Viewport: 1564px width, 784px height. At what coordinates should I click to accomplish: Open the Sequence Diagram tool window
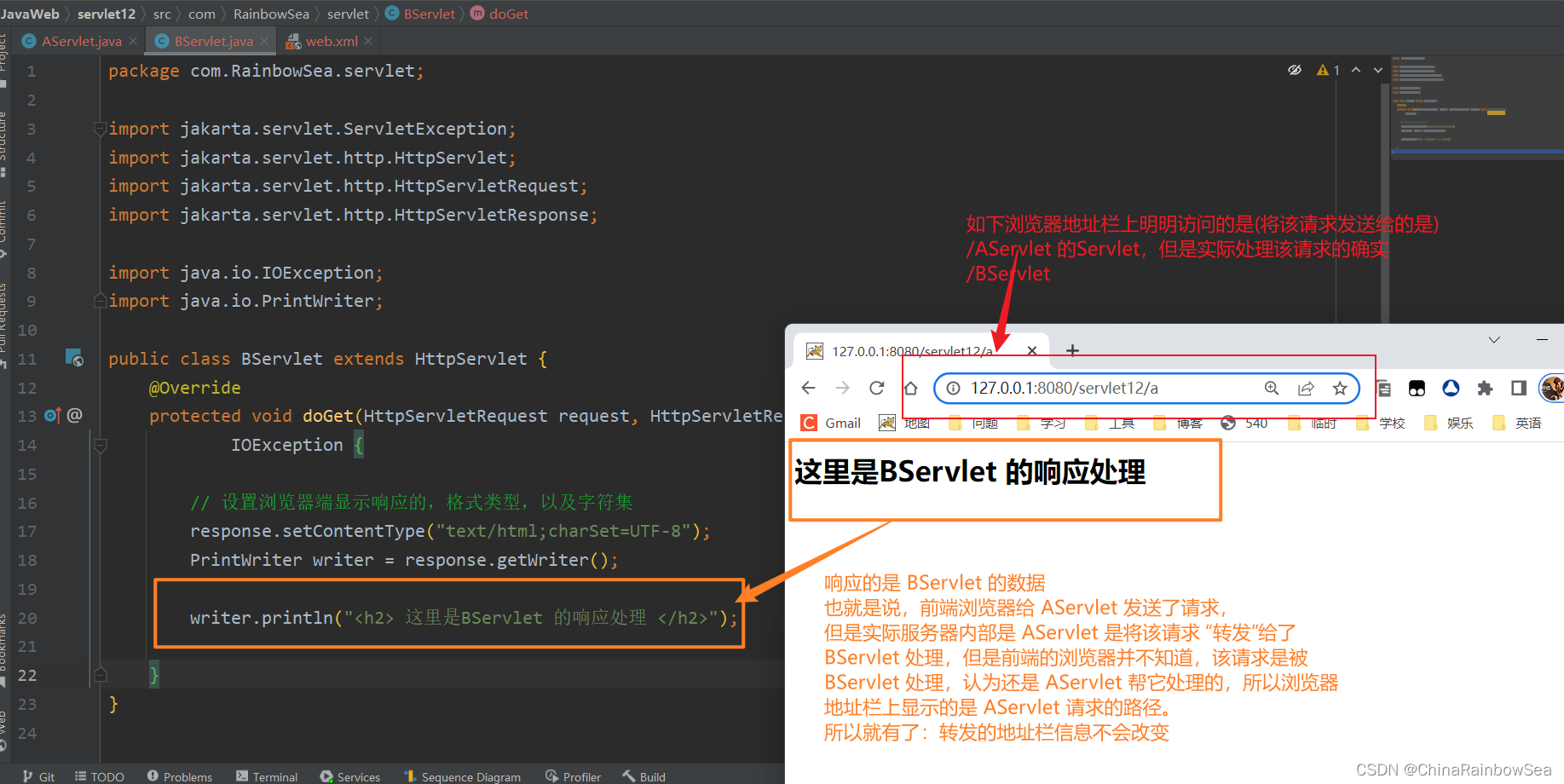[462, 776]
